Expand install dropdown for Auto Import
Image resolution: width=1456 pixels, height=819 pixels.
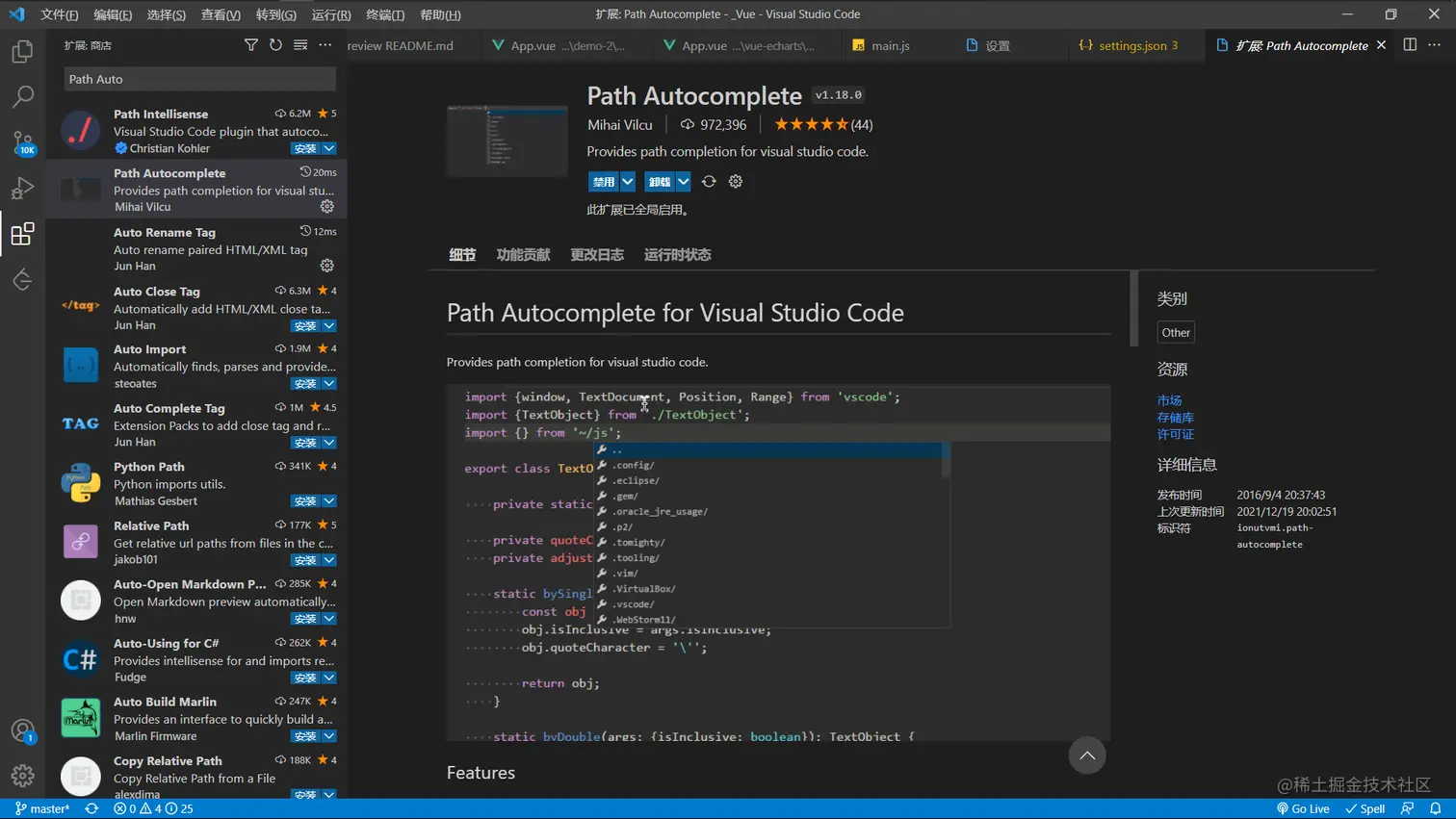coord(329,383)
